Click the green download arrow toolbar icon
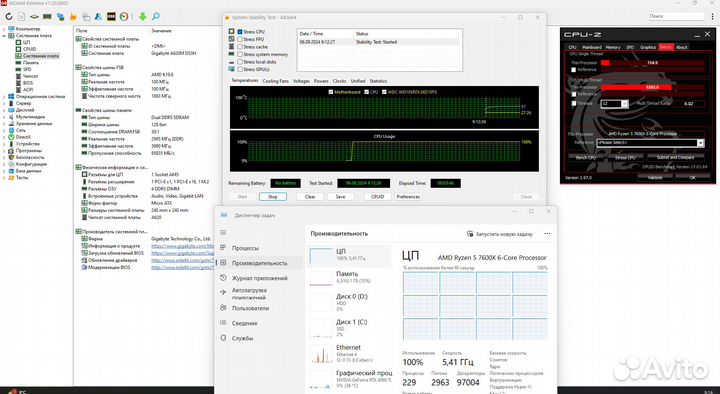This screenshot has width=720, height=394. pyautogui.click(x=143, y=17)
